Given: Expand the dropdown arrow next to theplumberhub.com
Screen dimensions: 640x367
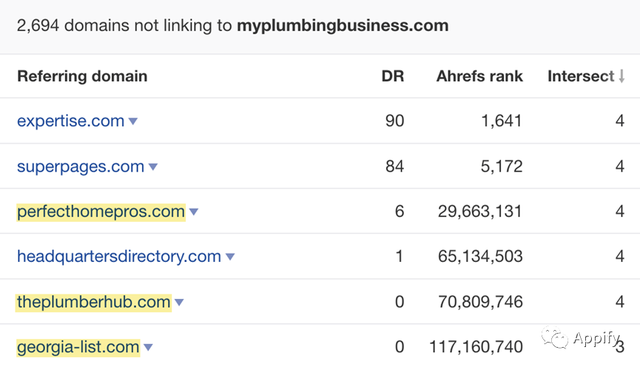Looking at the screenshot, I should coord(179,302).
